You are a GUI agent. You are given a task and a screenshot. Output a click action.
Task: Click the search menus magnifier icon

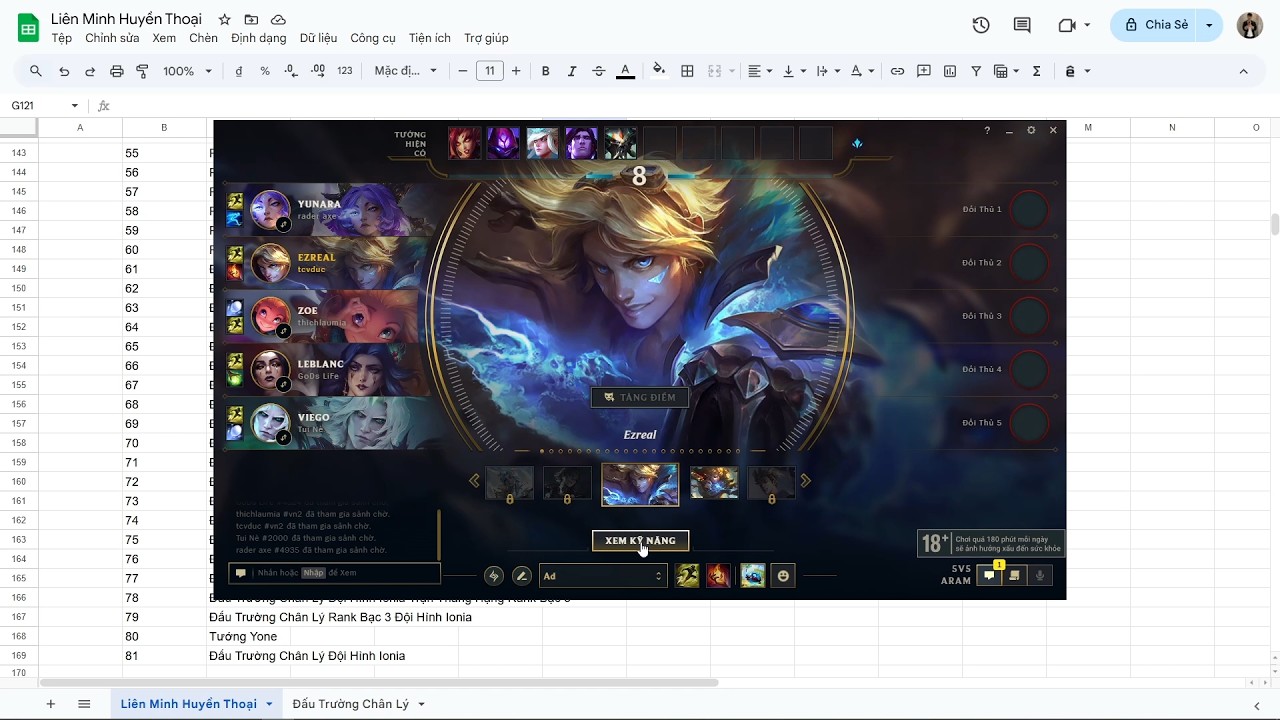coord(36,71)
